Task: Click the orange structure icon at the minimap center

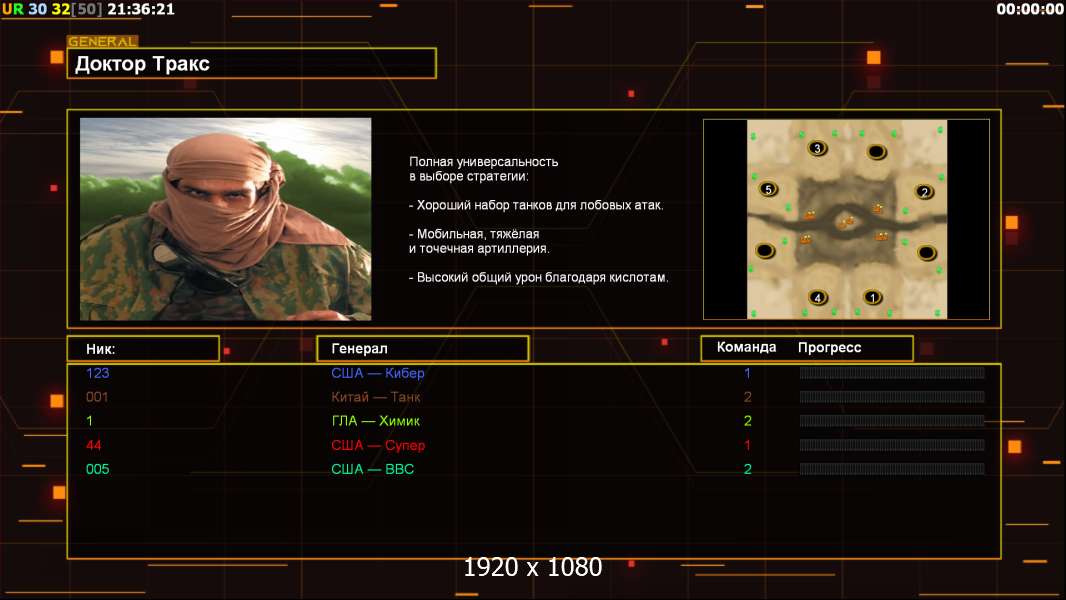Action: click(x=846, y=222)
